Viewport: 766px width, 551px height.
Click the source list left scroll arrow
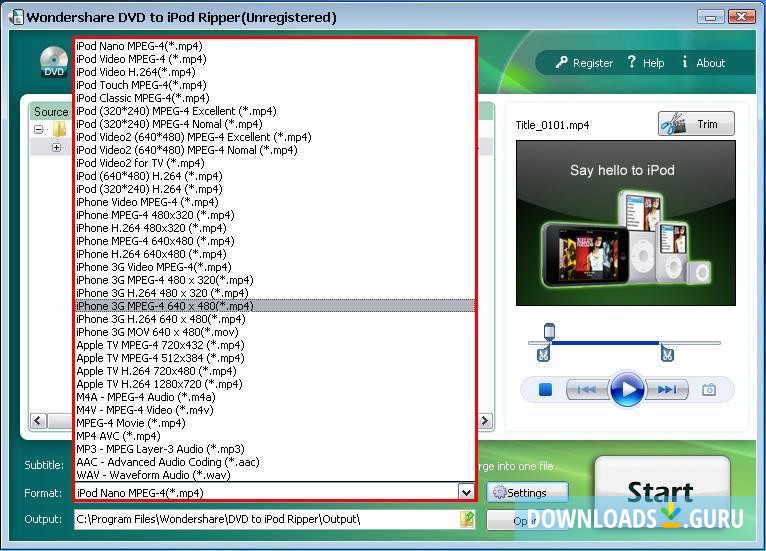(x=38, y=421)
